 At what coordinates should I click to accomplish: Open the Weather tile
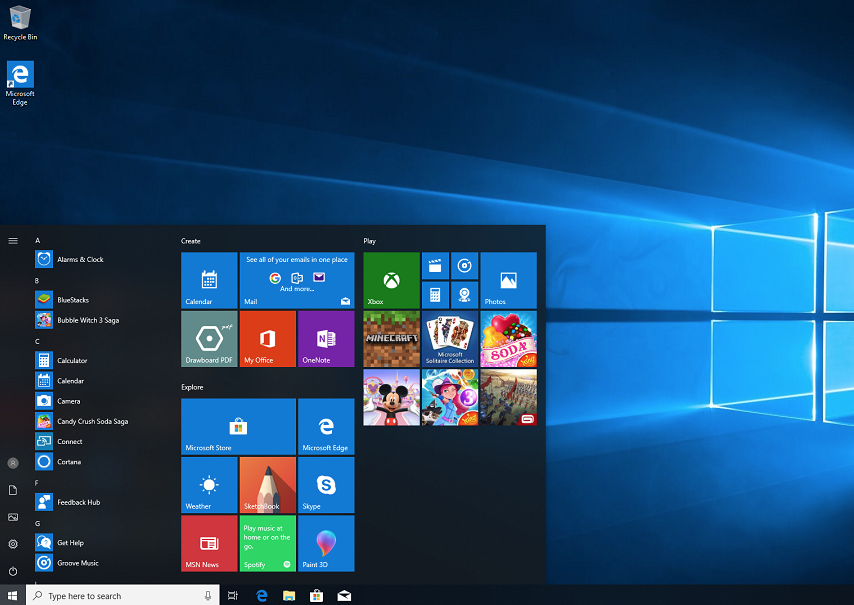tap(209, 485)
